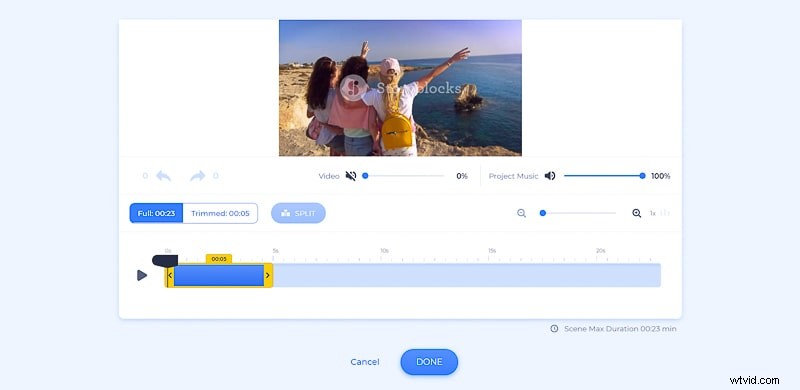800x390 pixels.
Task: Click the Video volume slider handle
Action: pos(365,176)
